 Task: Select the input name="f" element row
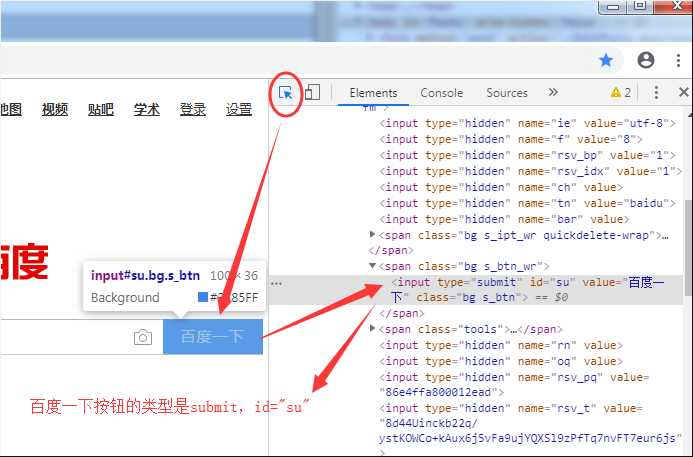point(510,139)
